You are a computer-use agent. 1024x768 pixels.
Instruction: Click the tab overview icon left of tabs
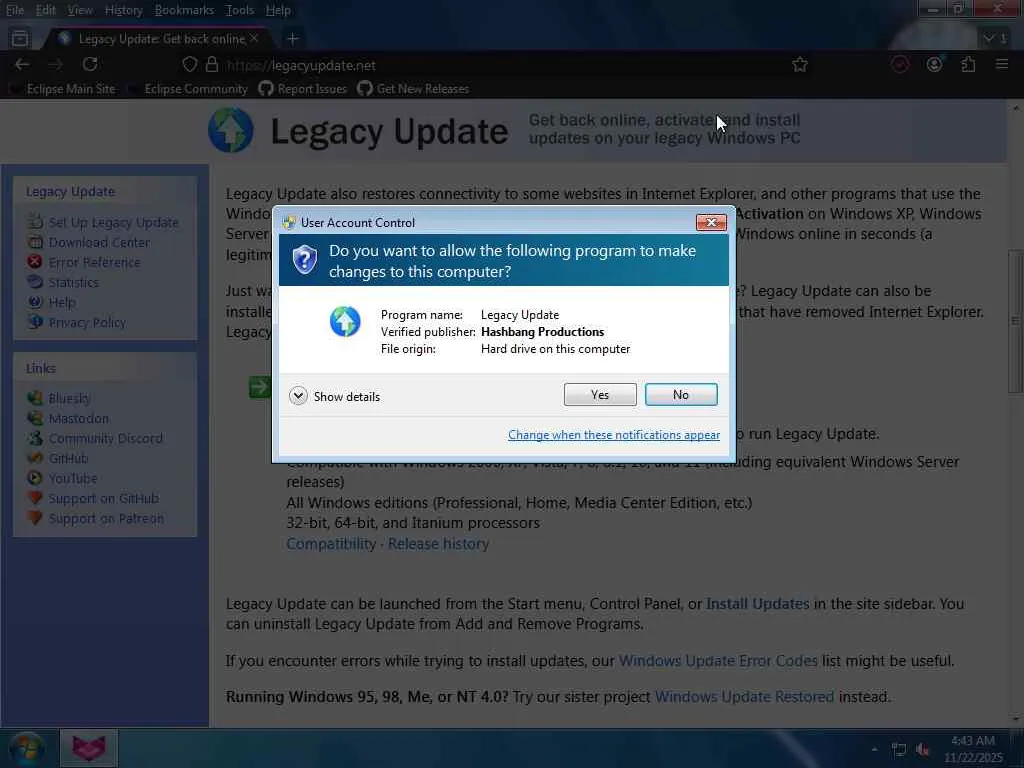[20, 39]
